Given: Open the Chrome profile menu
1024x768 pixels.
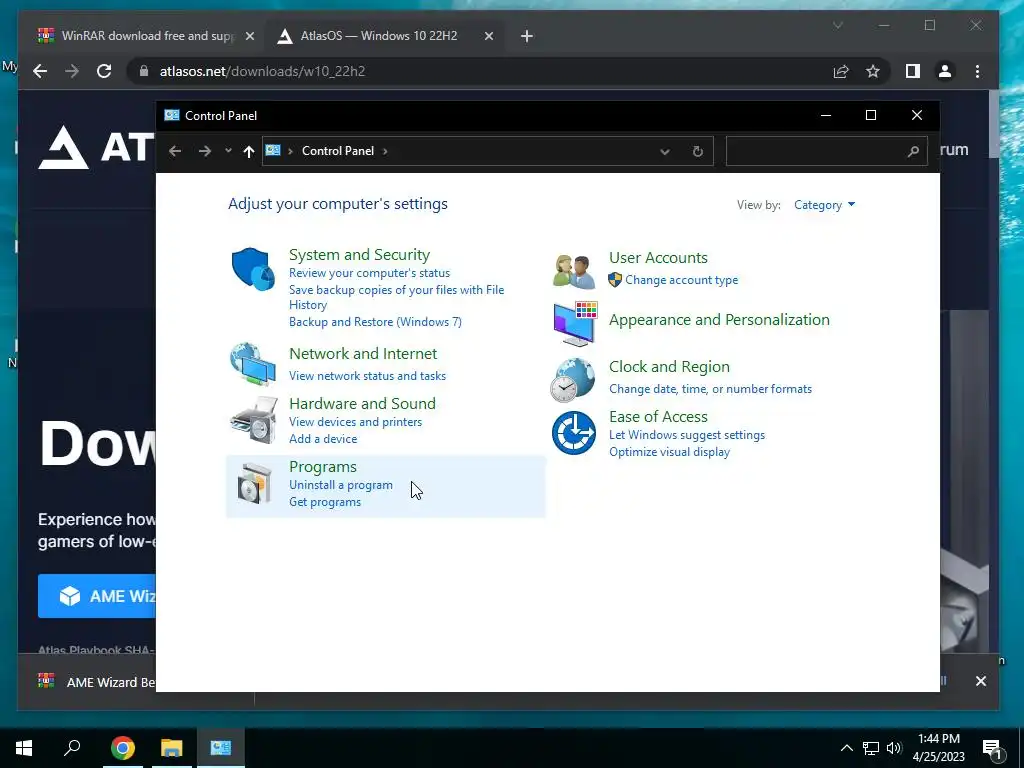Looking at the screenshot, I should click(944, 71).
